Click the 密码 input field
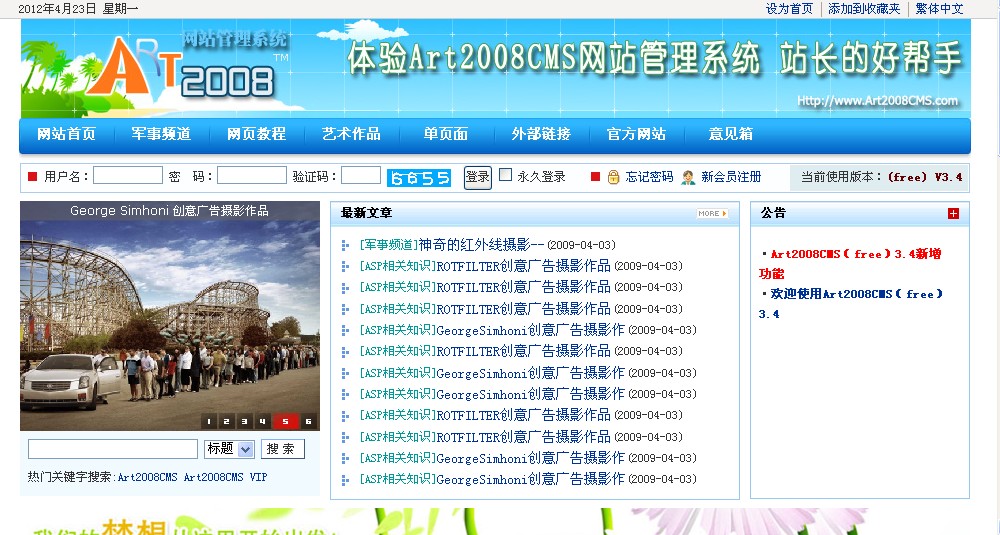Viewport: 1000px width, 535px height. tap(252, 175)
